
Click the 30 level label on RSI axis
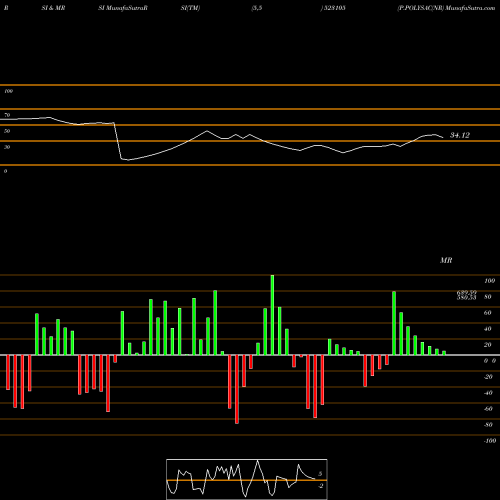[x=7, y=147]
